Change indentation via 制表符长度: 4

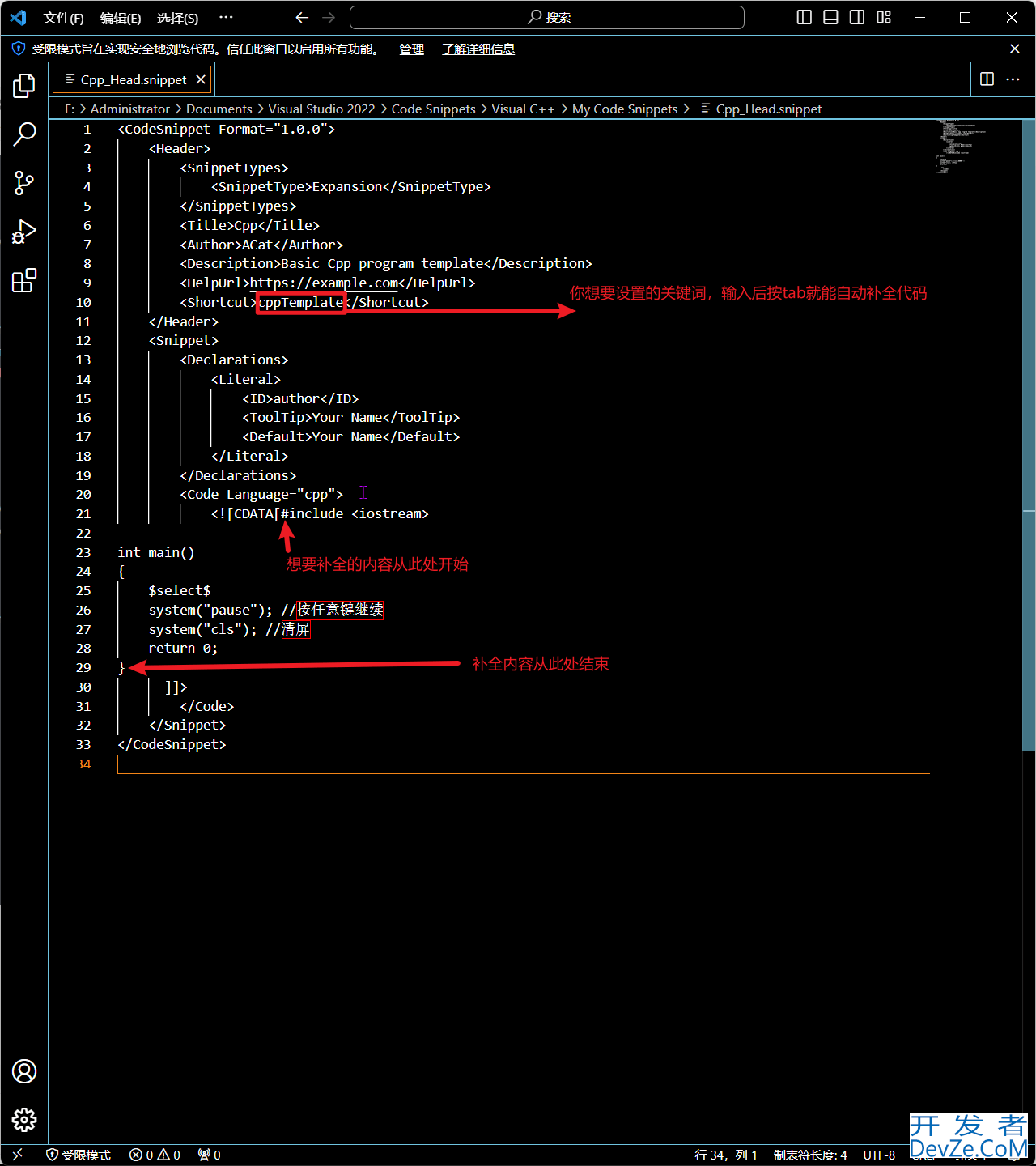[810, 1155]
